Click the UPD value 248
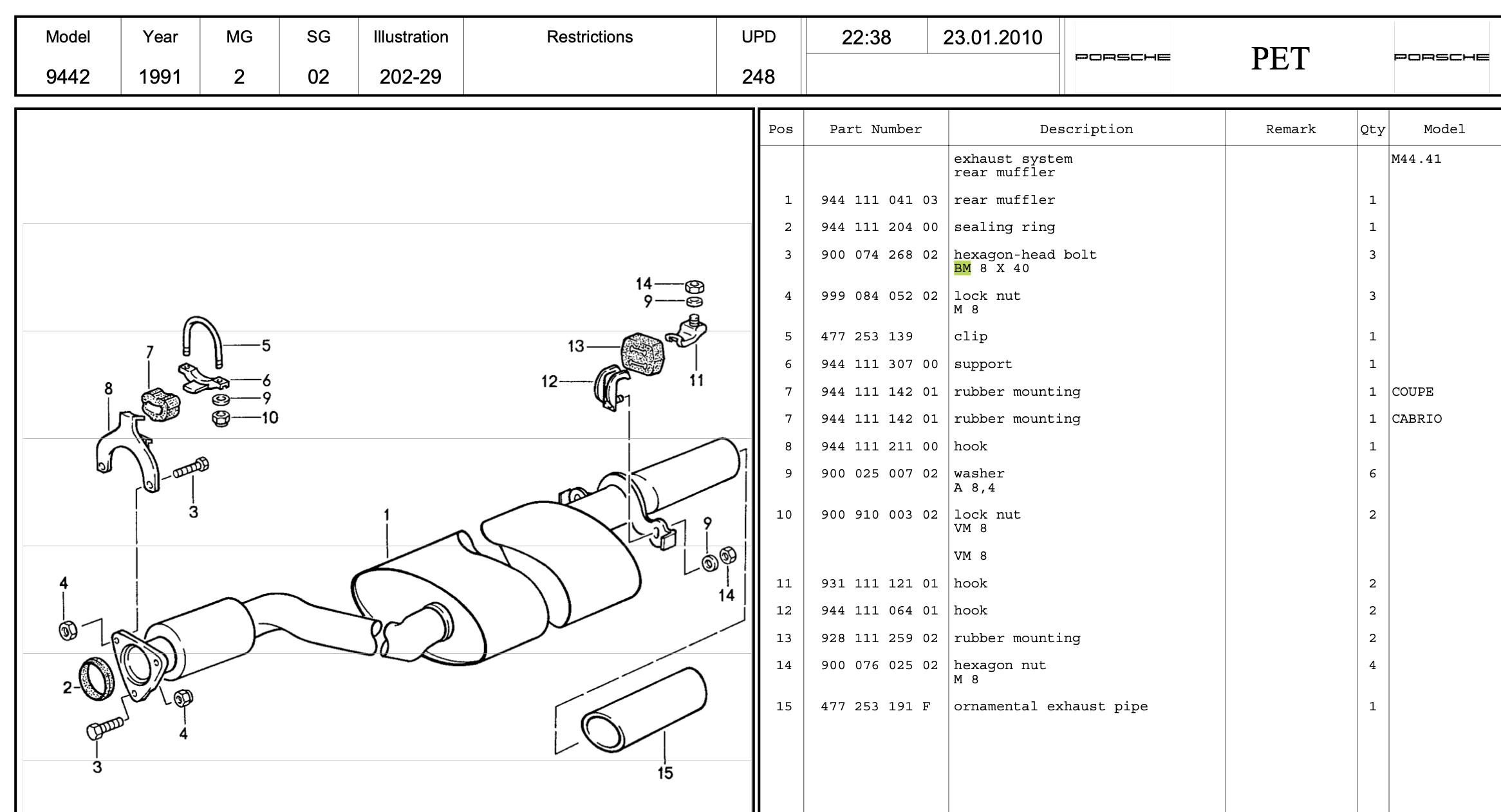Viewport: 1501px width, 812px height. [758, 77]
